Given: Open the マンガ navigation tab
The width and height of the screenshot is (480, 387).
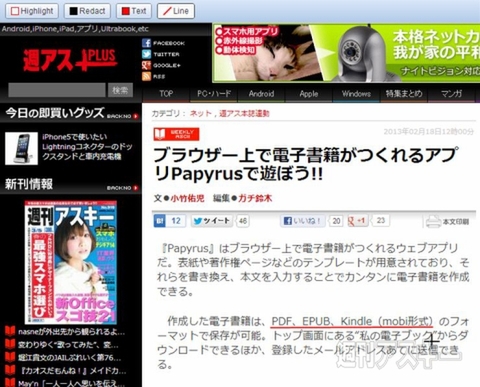Looking at the screenshot, I should (x=451, y=94).
